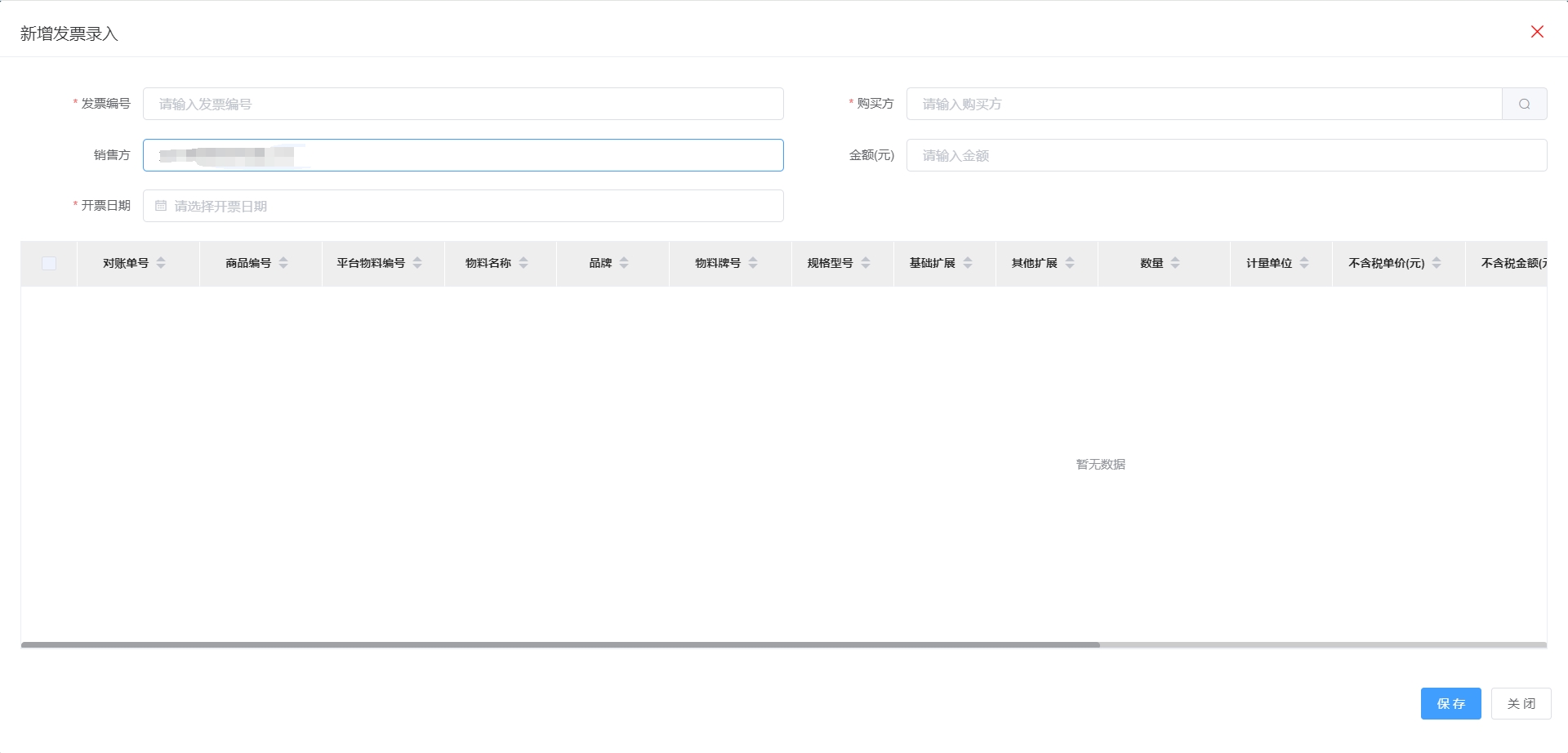Viewport: 1568px width, 753px height.
Task: Click the 数量 column sort arrows
Action: (x=1175, y=263)
